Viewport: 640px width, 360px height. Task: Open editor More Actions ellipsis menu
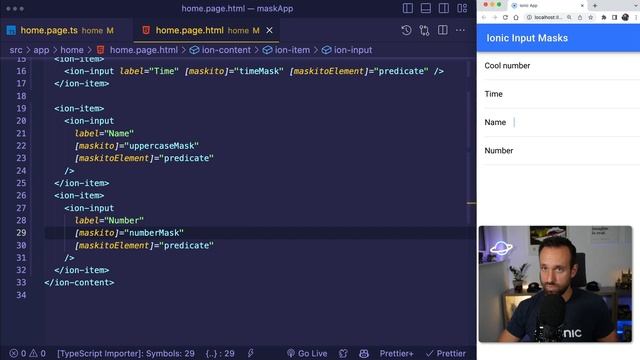click(460, 30)
